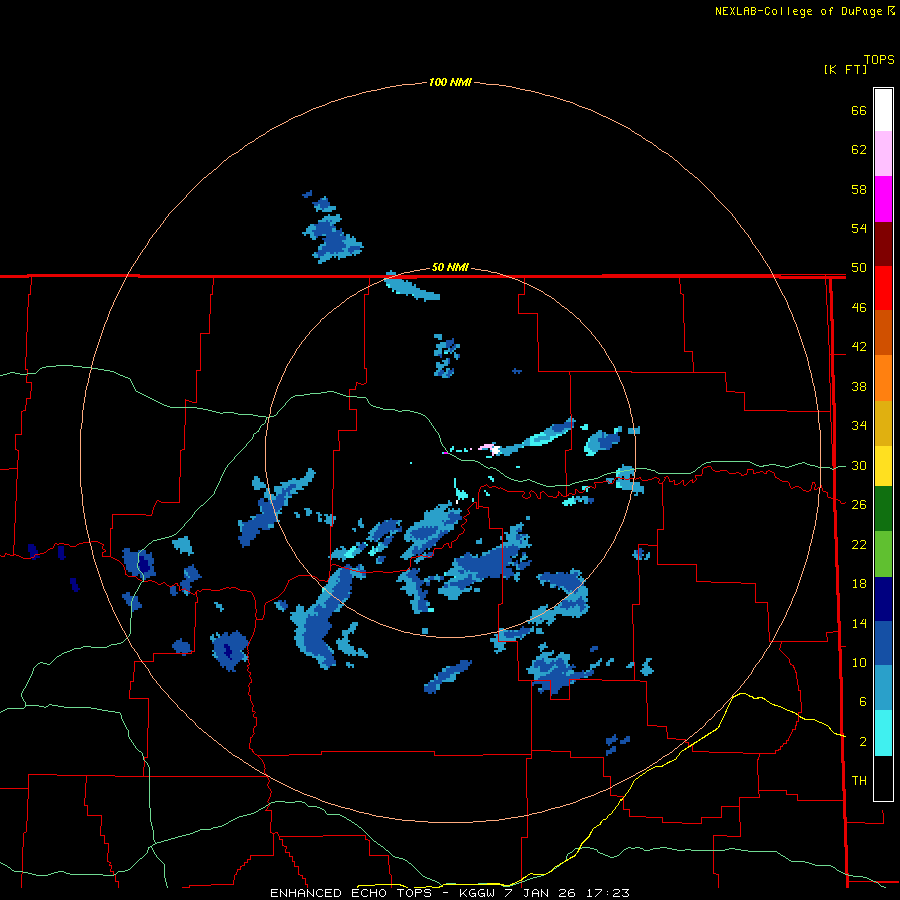Click the "30" legend value
The height and width of the screenshot is (900, 900).
(x=859, y=465)
